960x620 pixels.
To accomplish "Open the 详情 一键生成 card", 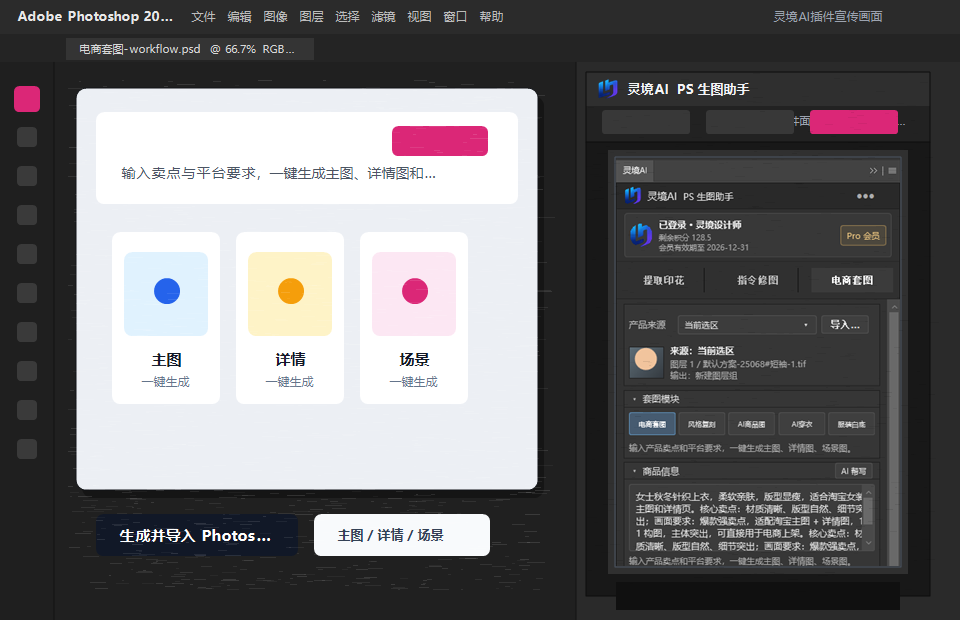I will click(290, 318).
